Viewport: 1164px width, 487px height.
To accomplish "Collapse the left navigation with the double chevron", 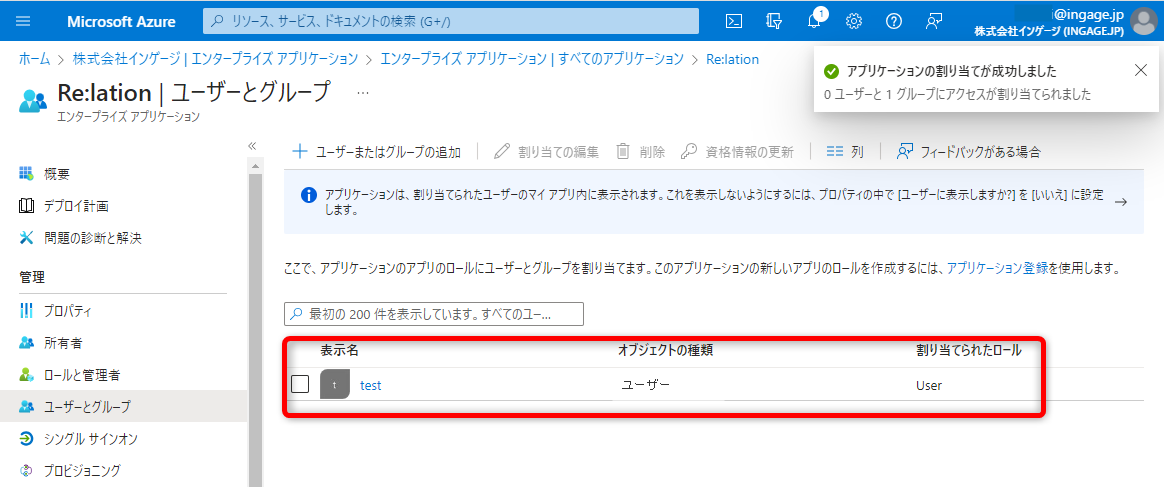I will (252, 146).
